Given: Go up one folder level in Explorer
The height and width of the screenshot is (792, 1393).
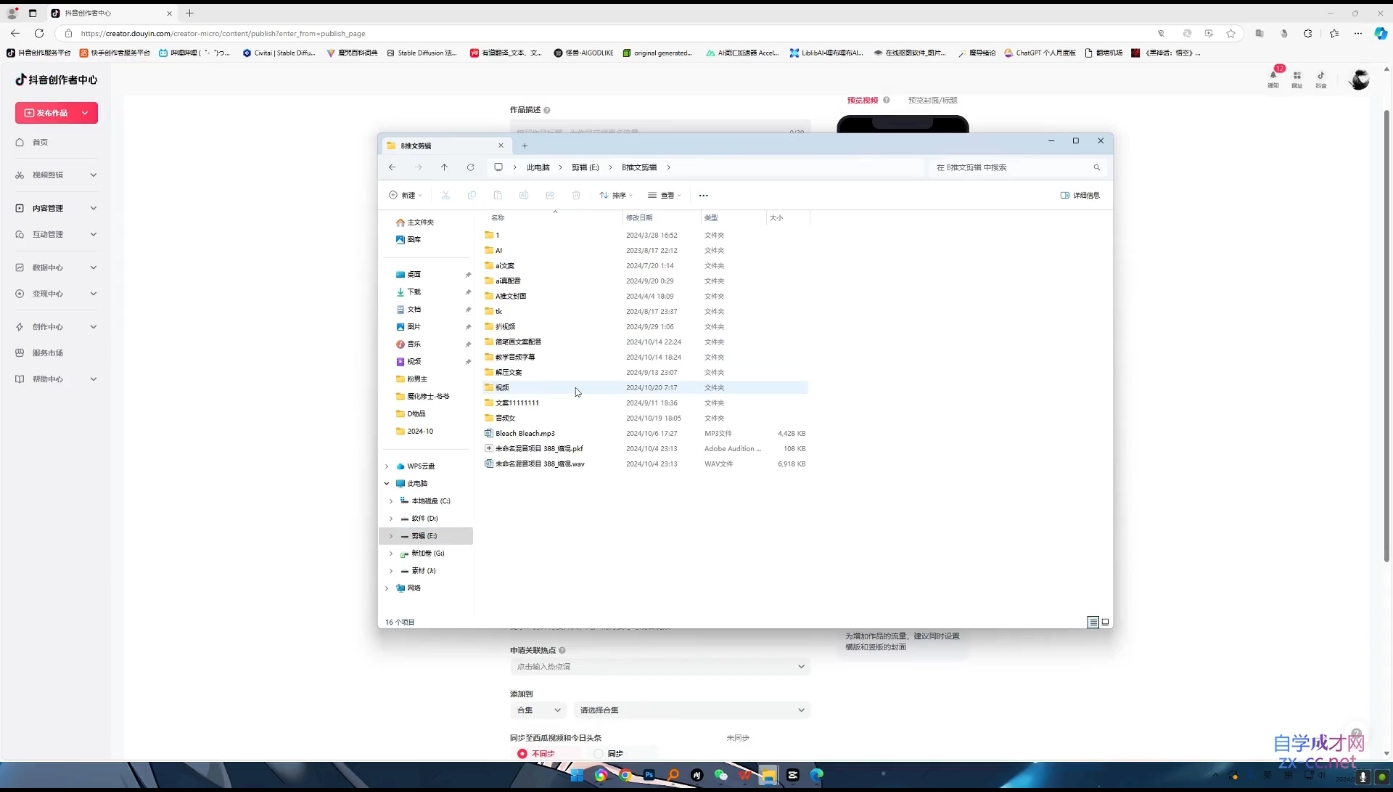Looking at the screenshot, I should tap(444, 167).
